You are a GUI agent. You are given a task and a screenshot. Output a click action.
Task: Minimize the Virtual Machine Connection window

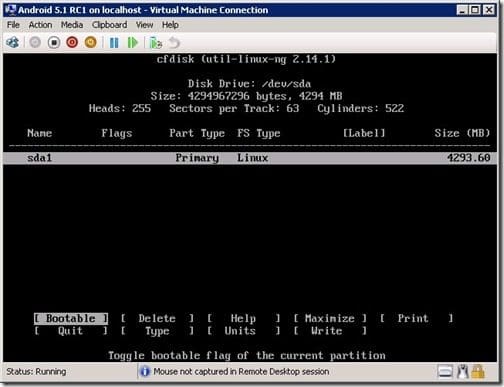(462, 10)
